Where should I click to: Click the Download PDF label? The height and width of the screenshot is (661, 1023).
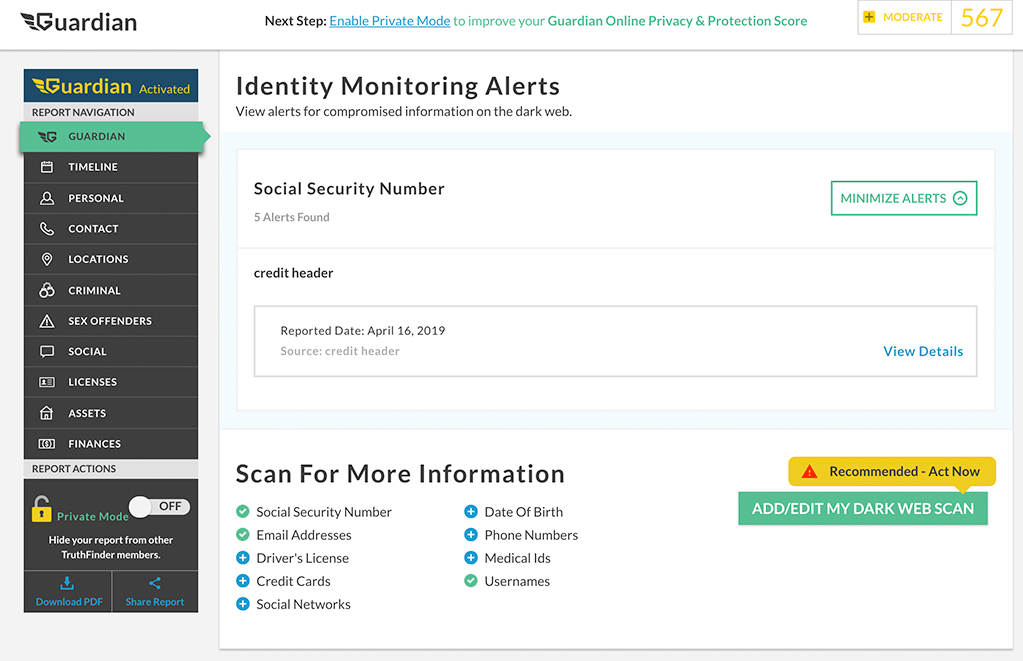coord(69,602)
